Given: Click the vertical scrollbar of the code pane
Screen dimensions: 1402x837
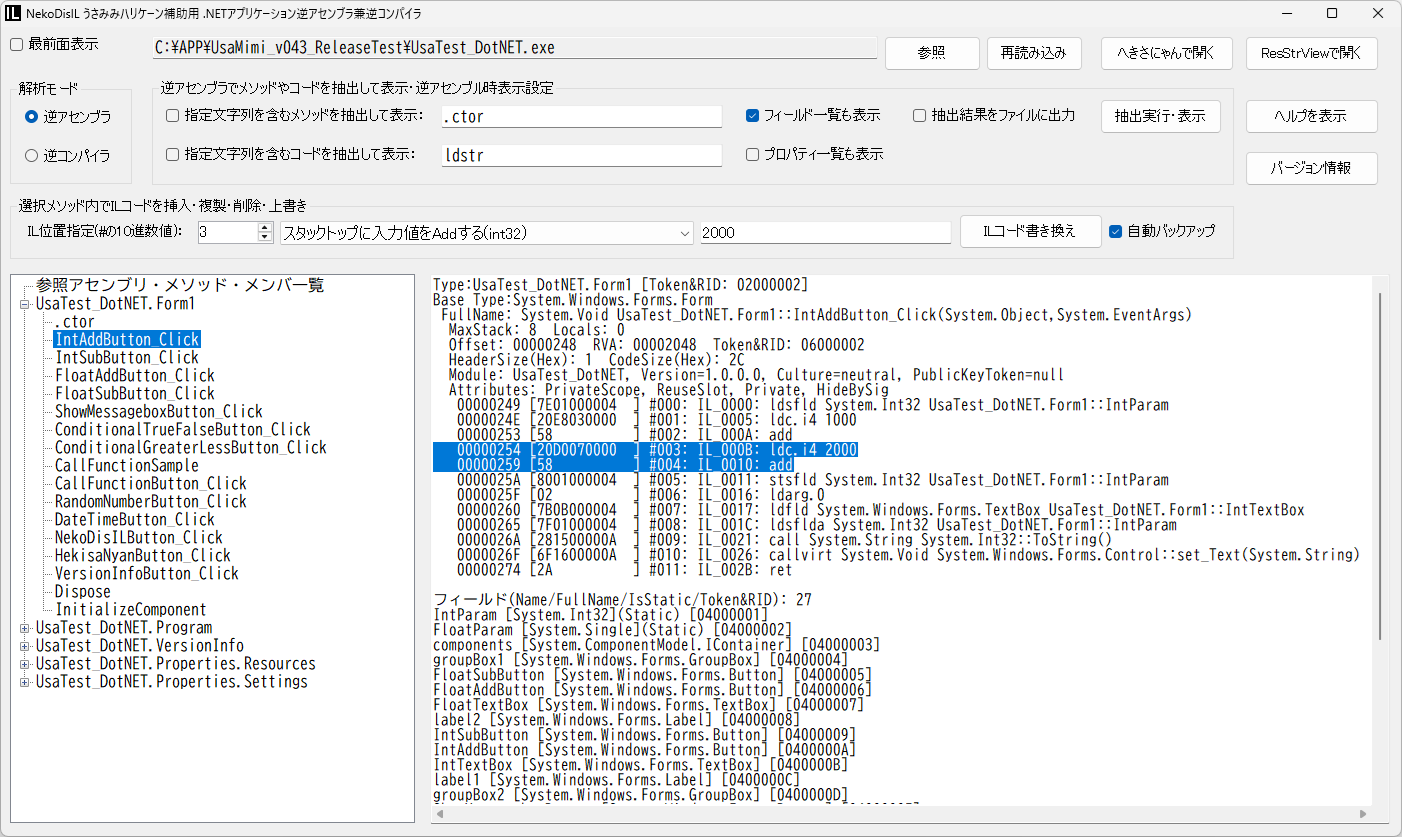Looking at the screenshot, I should [x=1380, y=465].
